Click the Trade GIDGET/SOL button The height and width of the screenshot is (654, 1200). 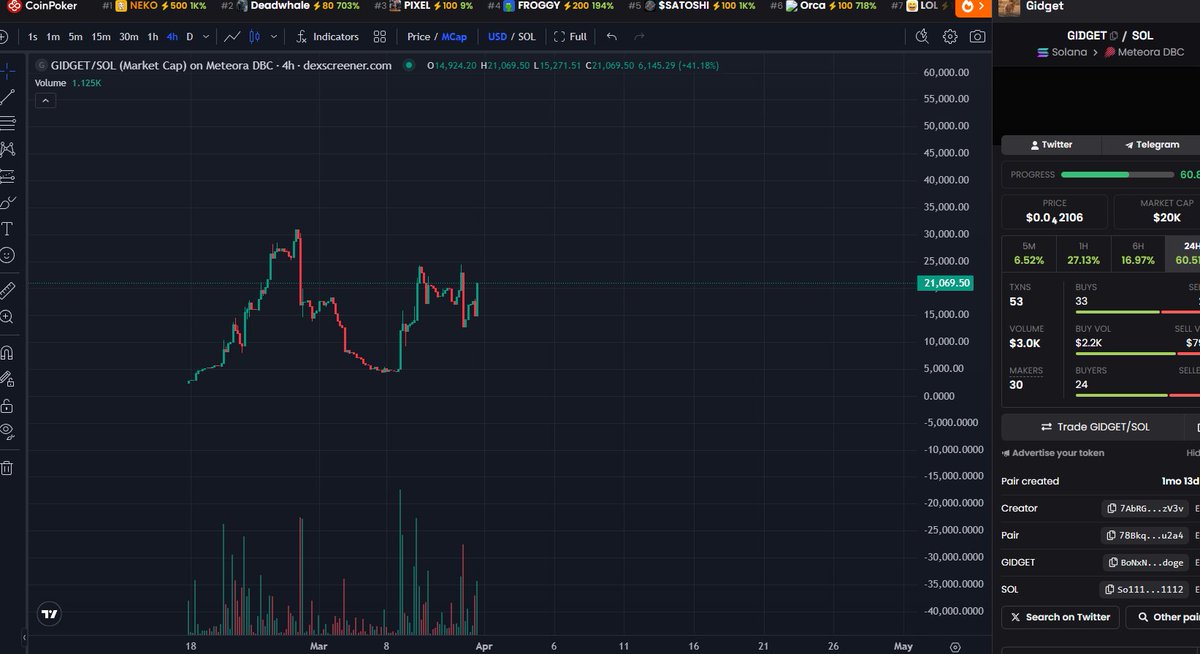(x=1097, y=426)
